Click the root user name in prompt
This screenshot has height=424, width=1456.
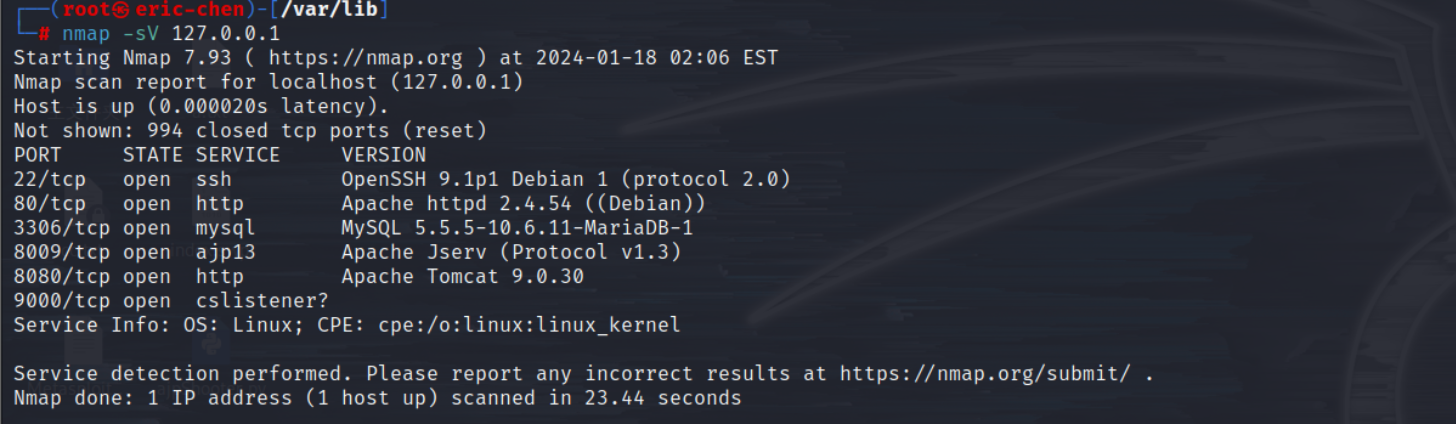point(86,10)
